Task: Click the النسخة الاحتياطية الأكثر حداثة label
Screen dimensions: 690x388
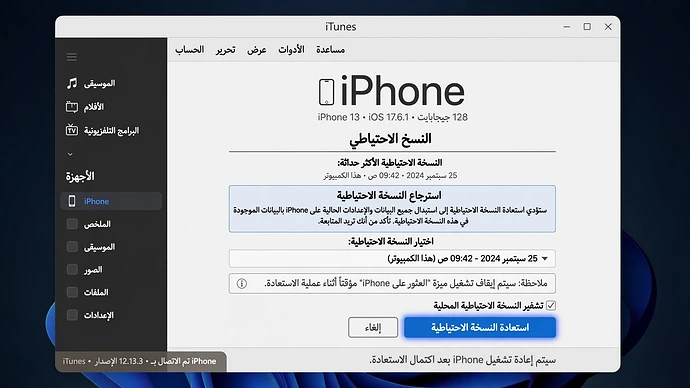Action: click(x=390, y=163)
